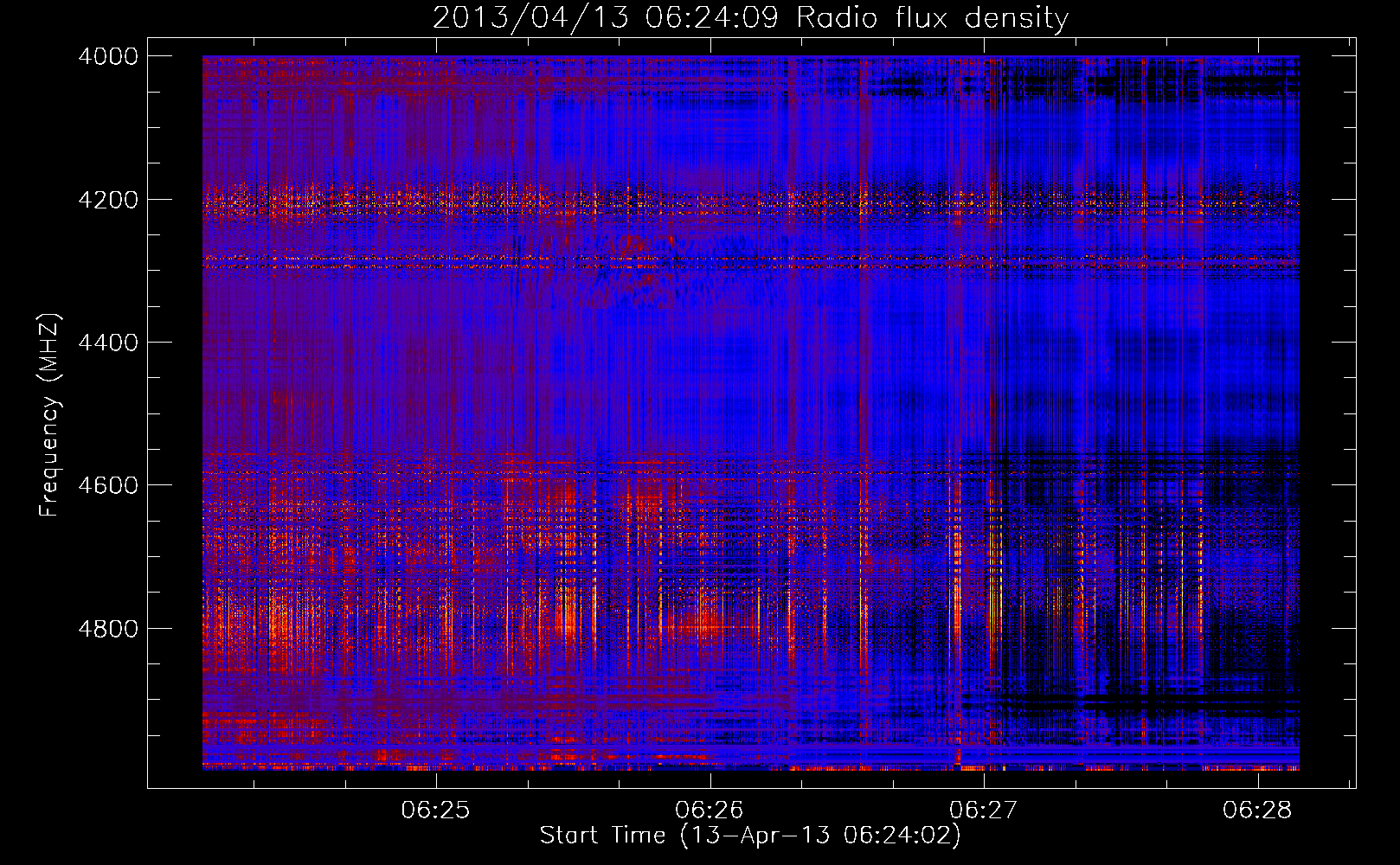
Task: Click the "Frequency (MHZ)" axis label
Action: point(49,415)
